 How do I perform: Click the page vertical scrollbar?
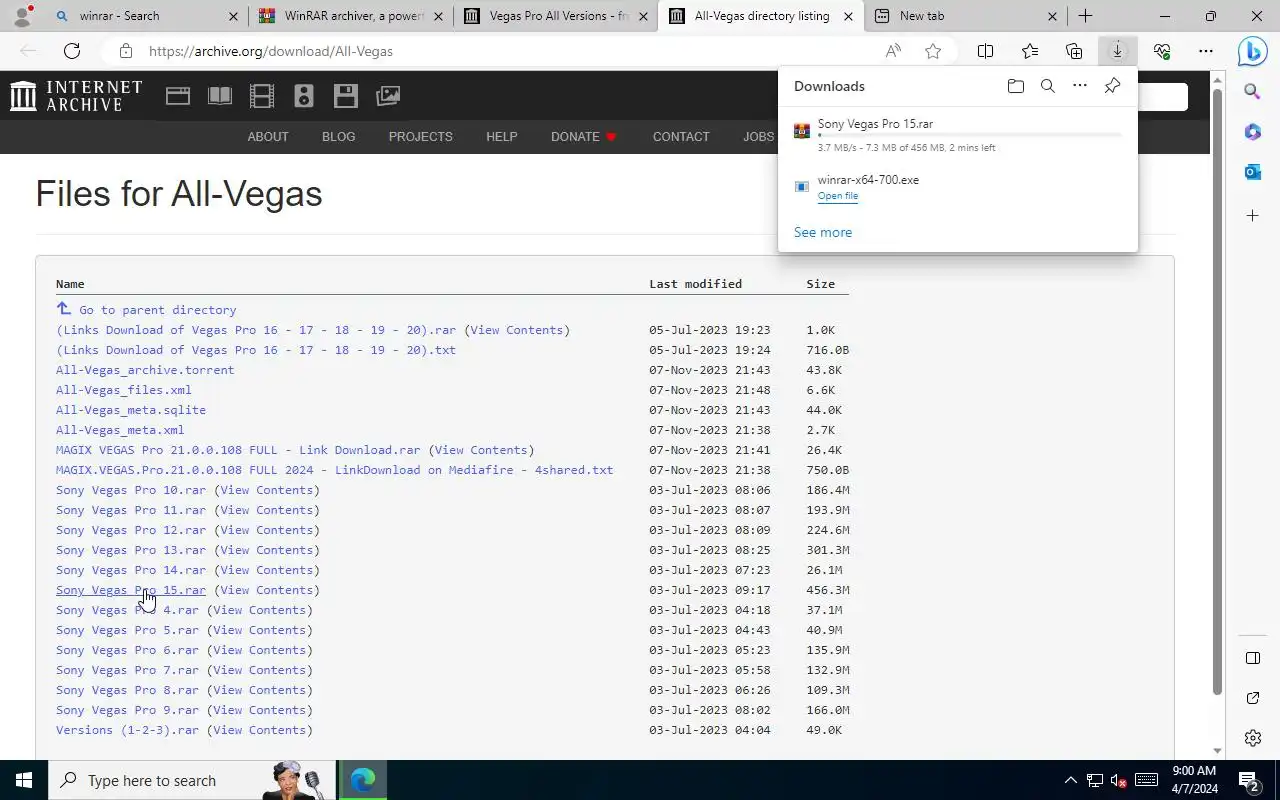1217,390
